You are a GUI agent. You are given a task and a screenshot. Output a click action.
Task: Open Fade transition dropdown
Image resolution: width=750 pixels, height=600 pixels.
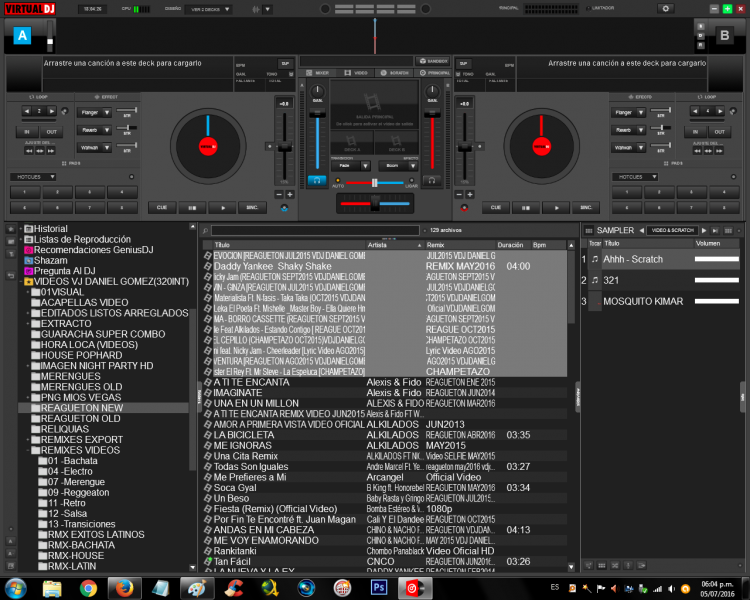pyautogui.click(x=351, y=166)
